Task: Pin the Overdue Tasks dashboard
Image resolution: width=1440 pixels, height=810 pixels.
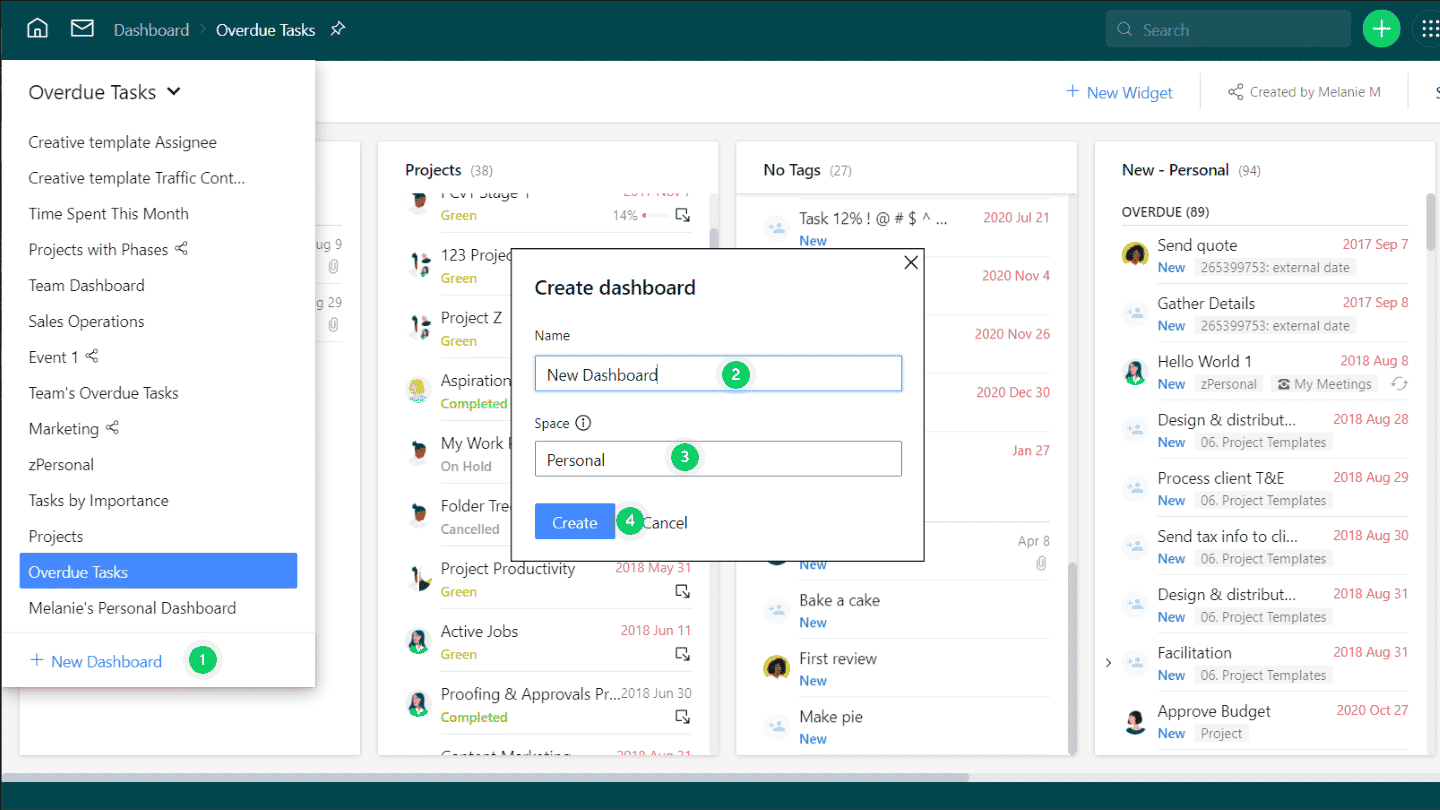Action: coord(338,30)
